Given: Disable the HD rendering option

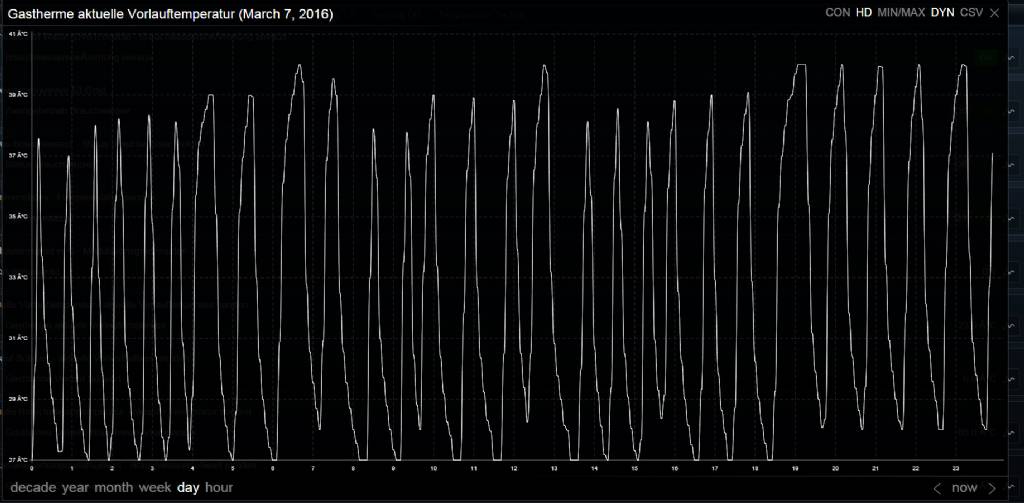Looking at the screenshot, I should coord(864,13).
